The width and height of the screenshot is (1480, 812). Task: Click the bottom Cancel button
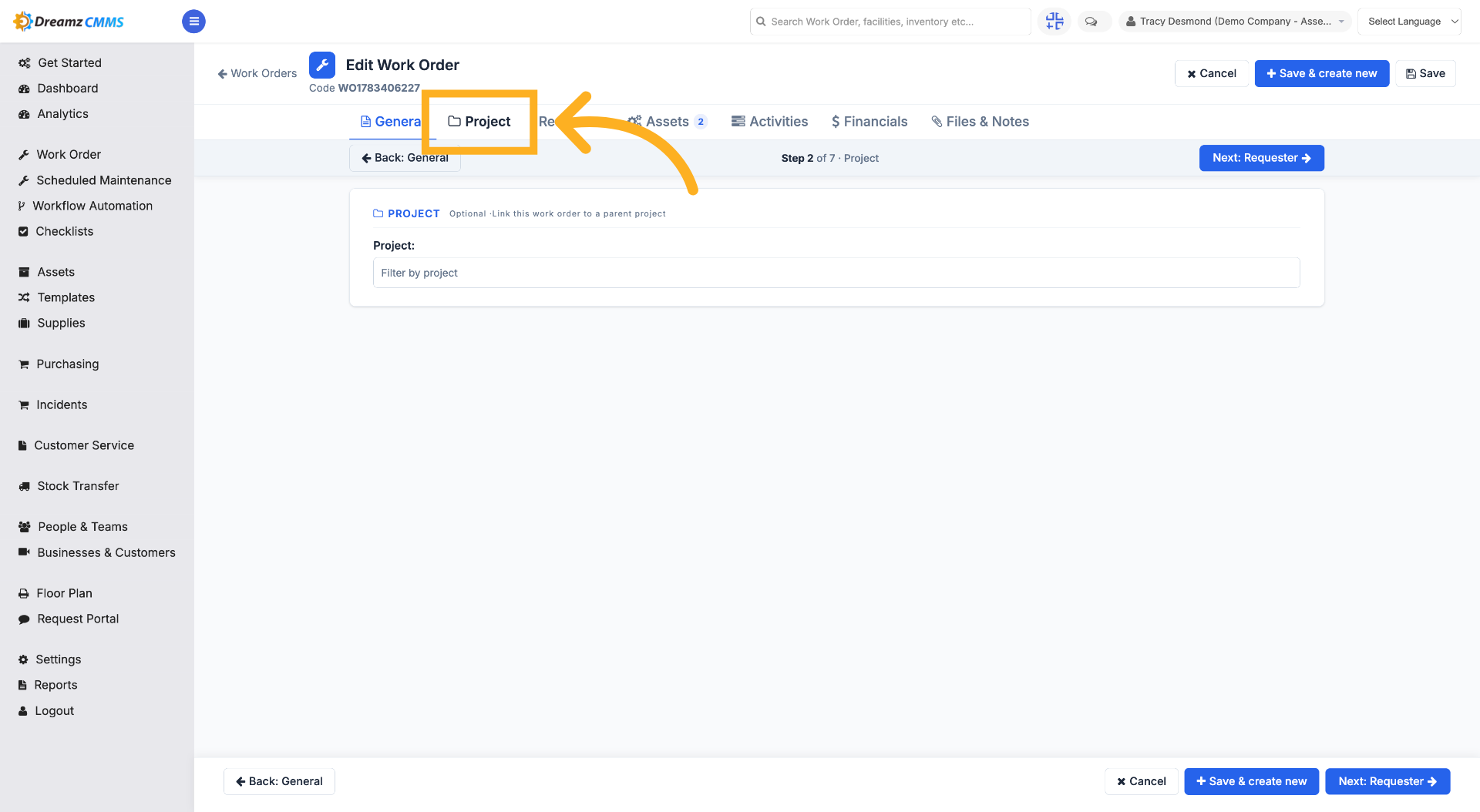coord(1142,781)
